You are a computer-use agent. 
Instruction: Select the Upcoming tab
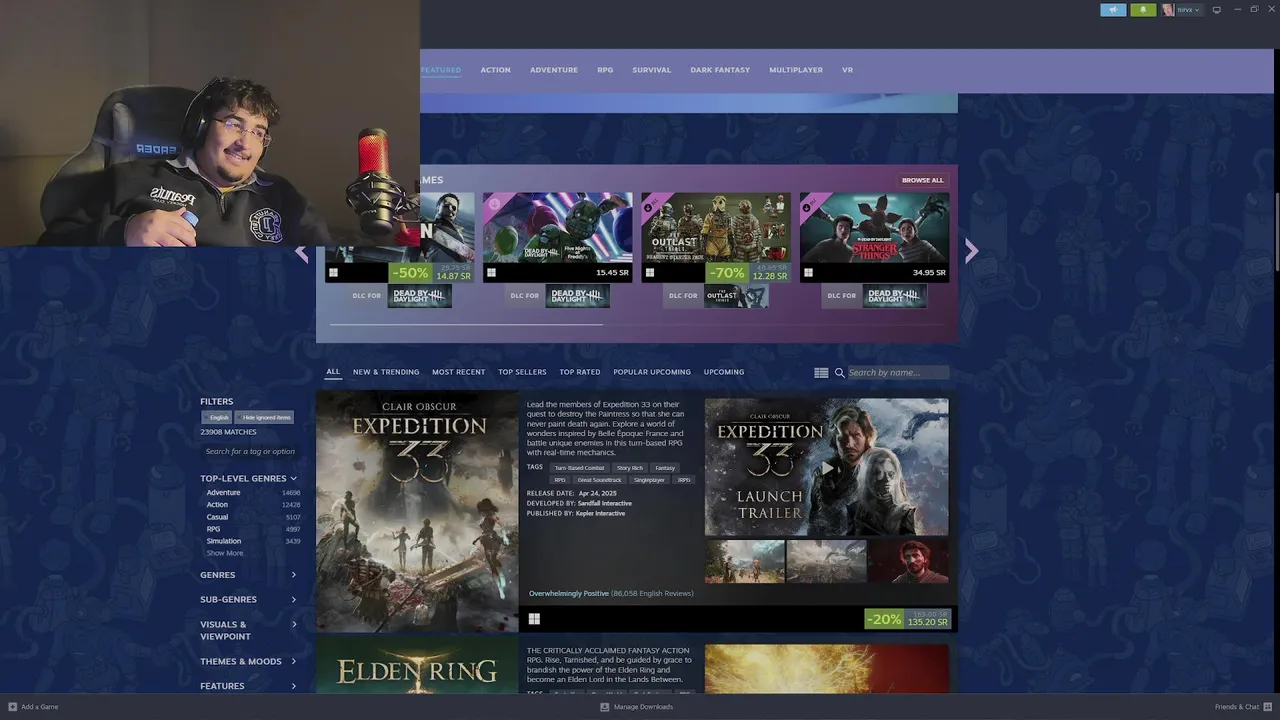click(724, 372)
